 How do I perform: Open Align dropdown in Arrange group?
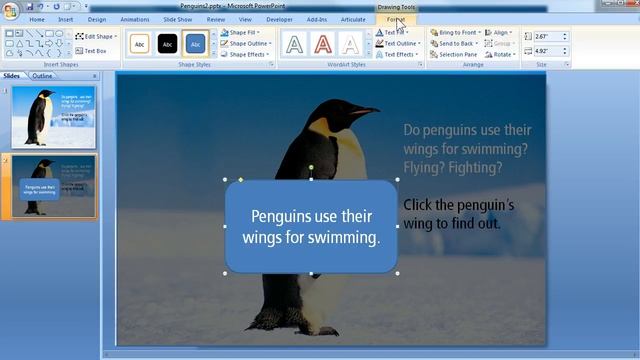tap(498, 32)
